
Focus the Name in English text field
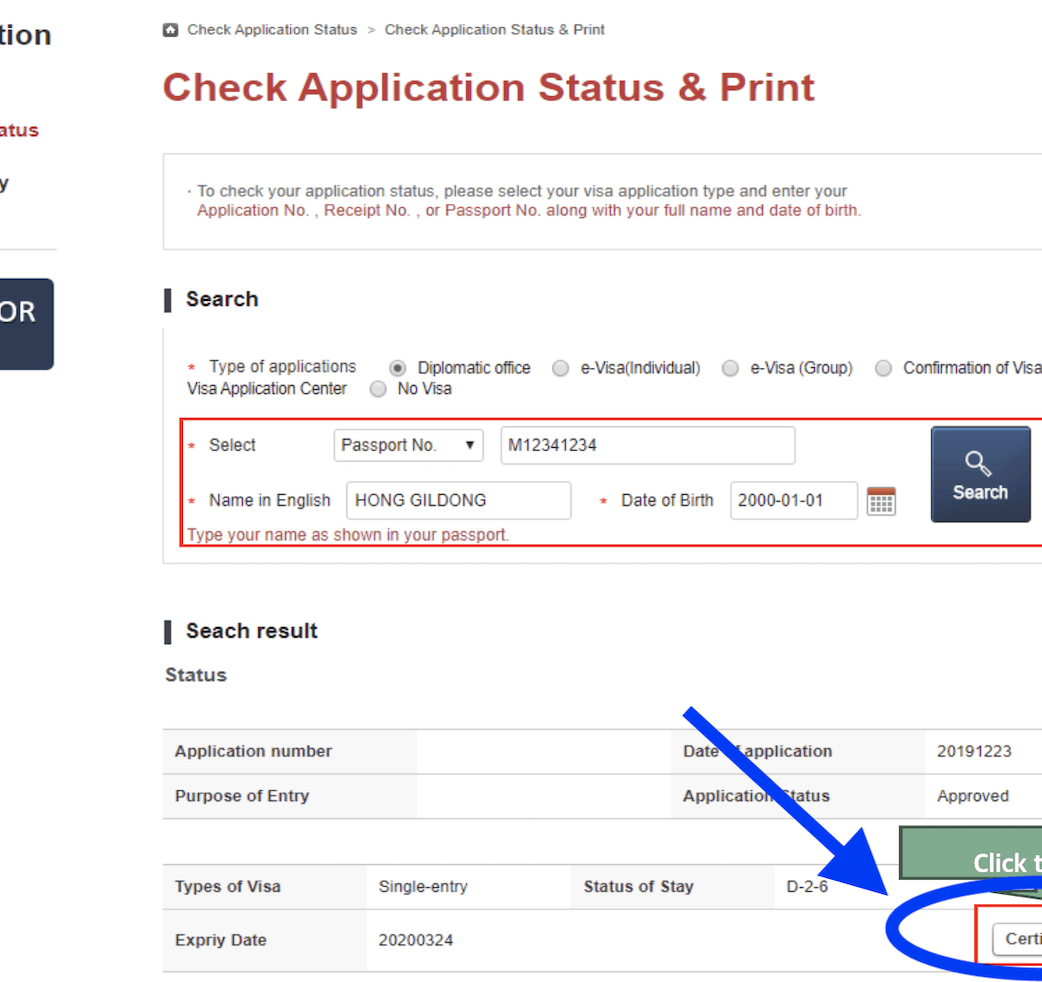(458, 501)
